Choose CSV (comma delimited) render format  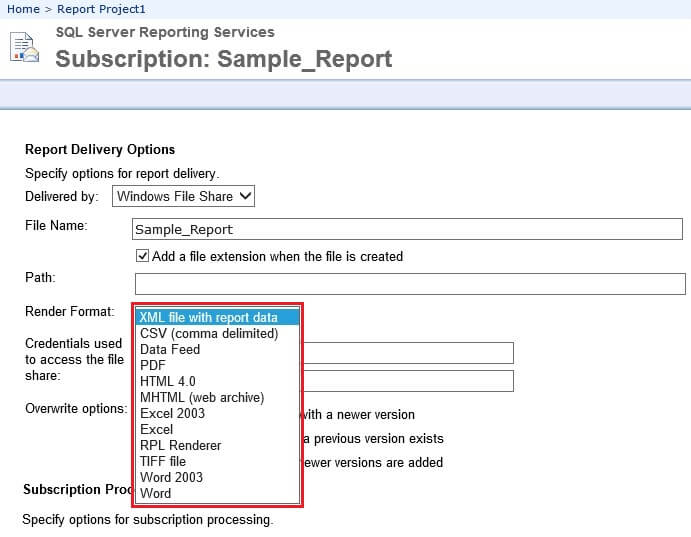click(209, 334)
